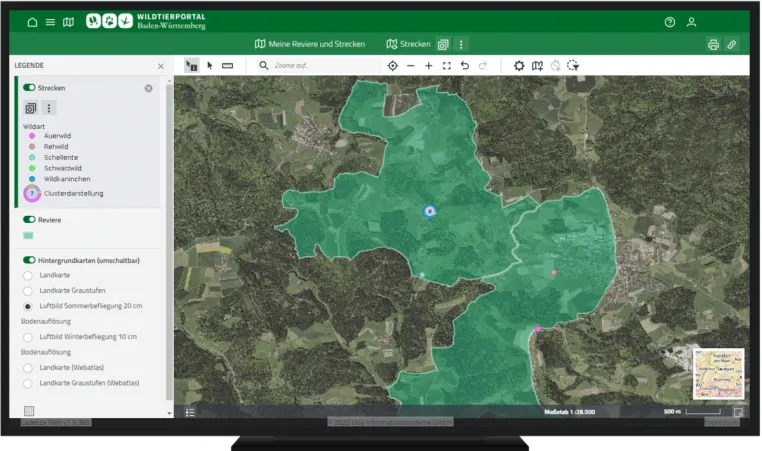Click the cyan point marker on map
Screen dimensions: 762x451
pos(422,275)
